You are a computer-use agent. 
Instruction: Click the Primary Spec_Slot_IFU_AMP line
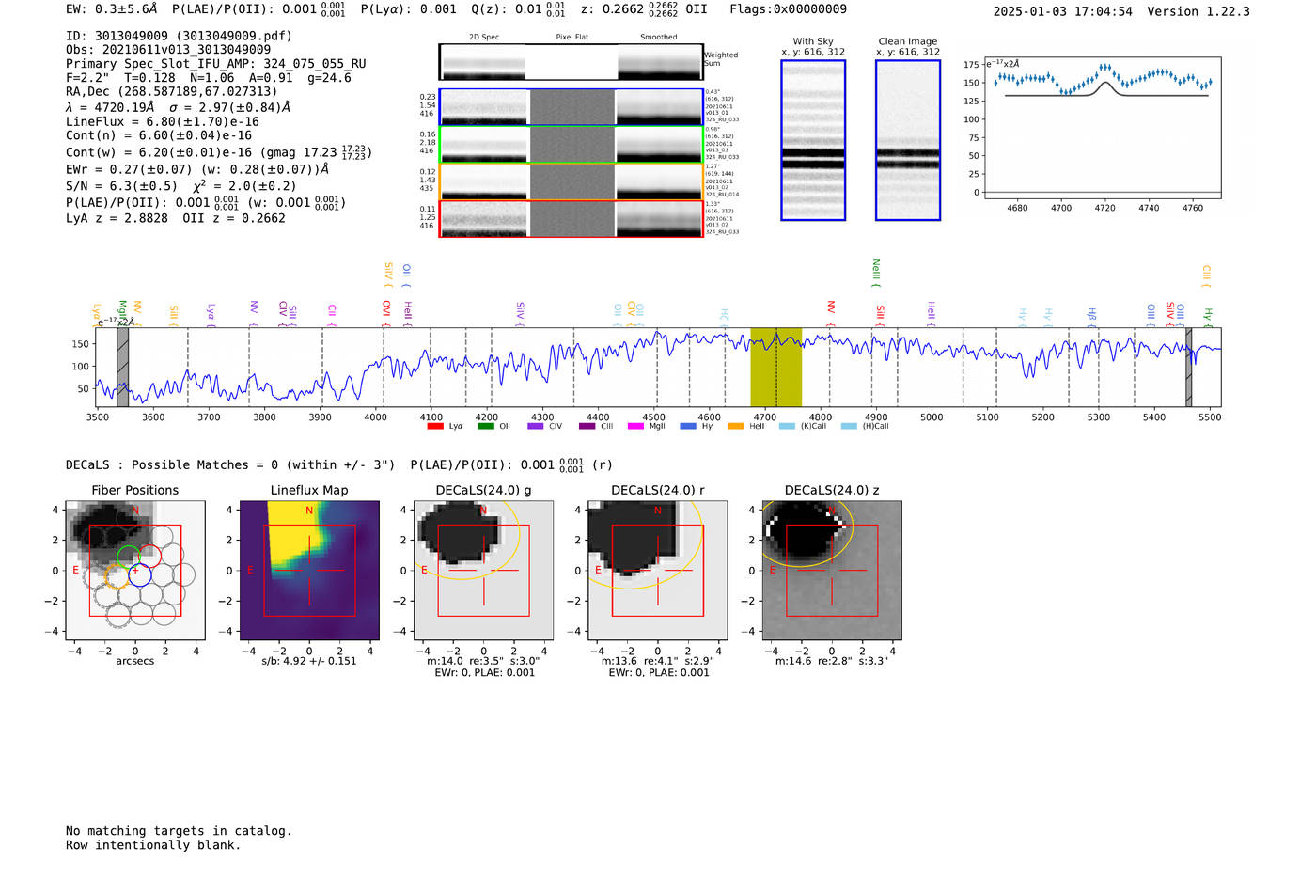pyautogui.click(x=216, y=64)
